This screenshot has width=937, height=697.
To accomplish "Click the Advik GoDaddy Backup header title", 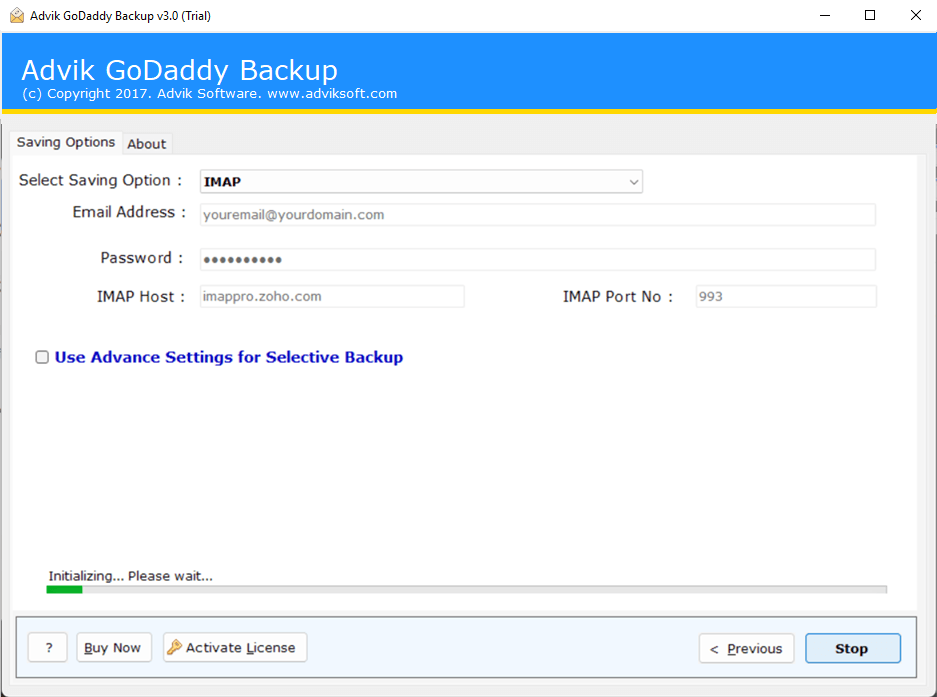I will click(x=179, y=70).
